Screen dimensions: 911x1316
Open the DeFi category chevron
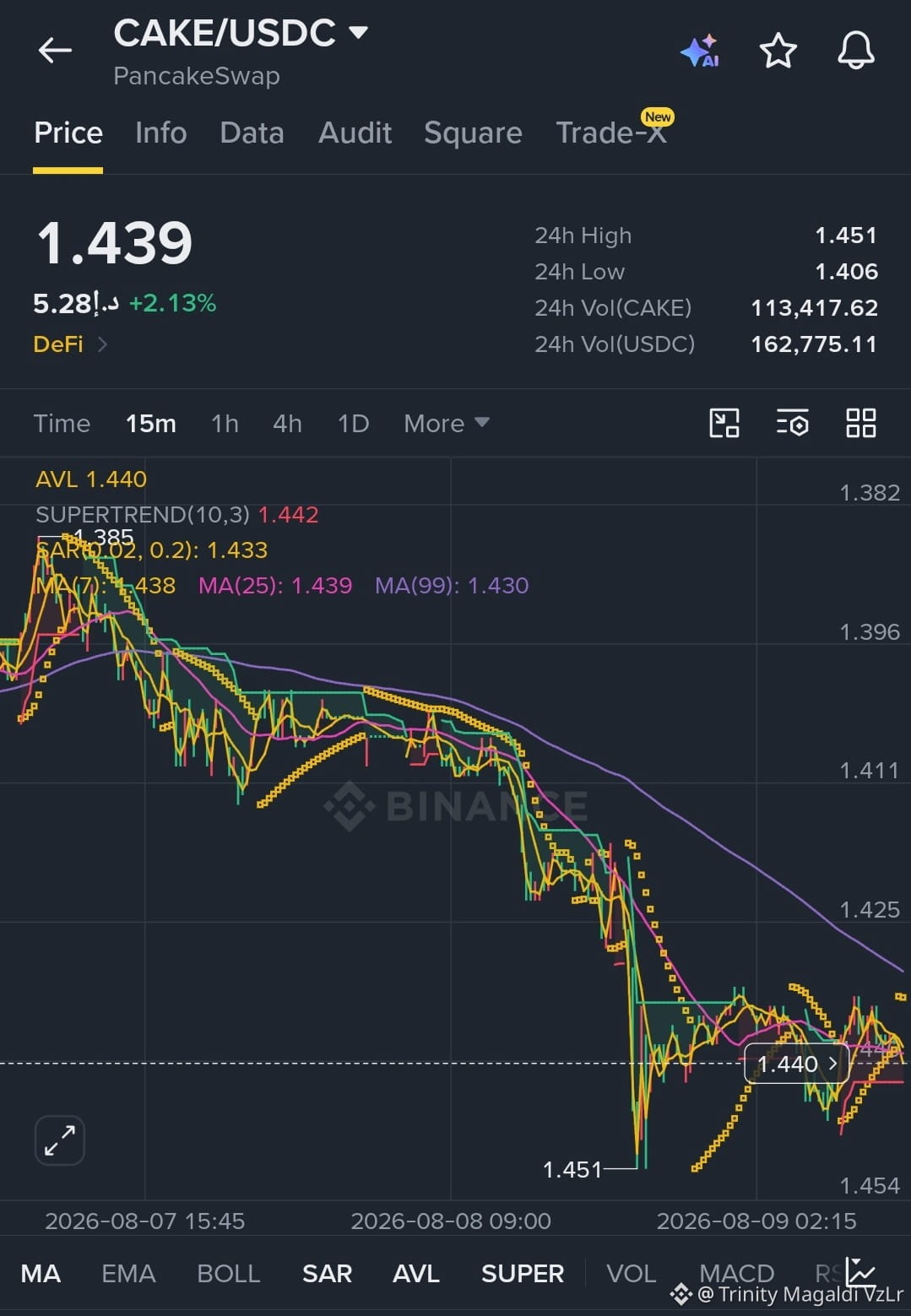tap(102, 344)
